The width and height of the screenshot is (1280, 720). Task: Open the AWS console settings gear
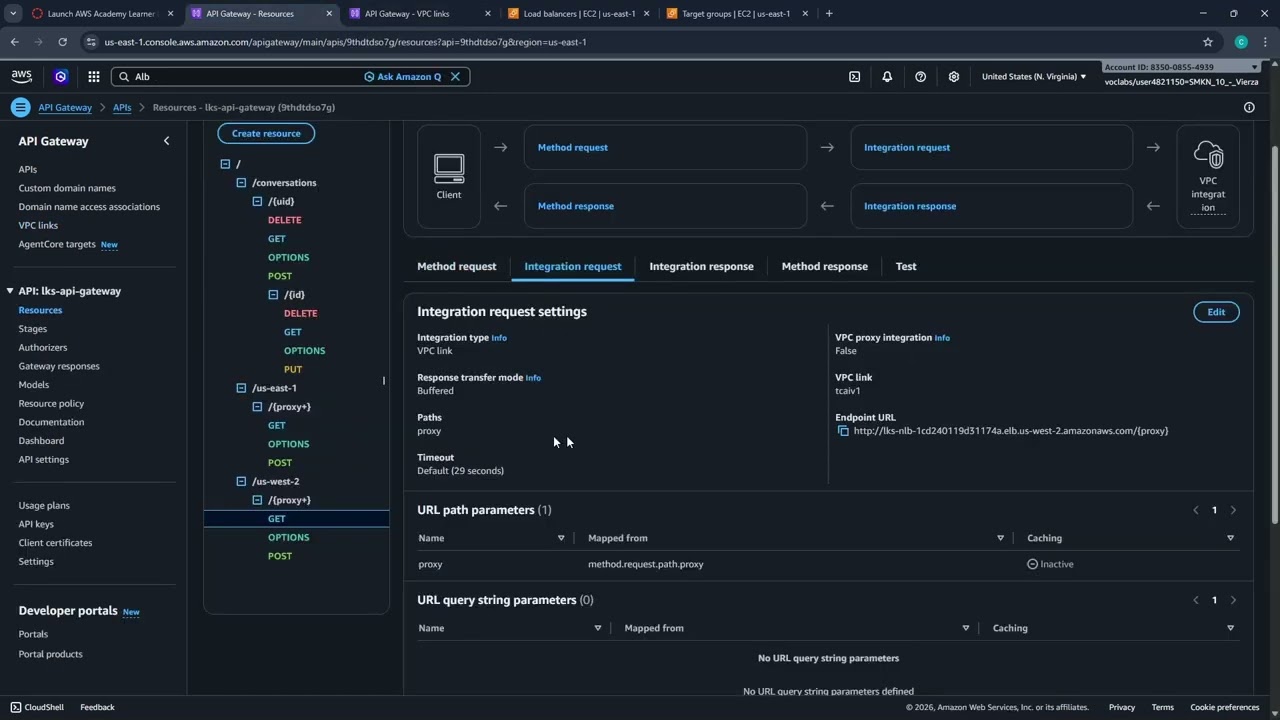(954, 77)
